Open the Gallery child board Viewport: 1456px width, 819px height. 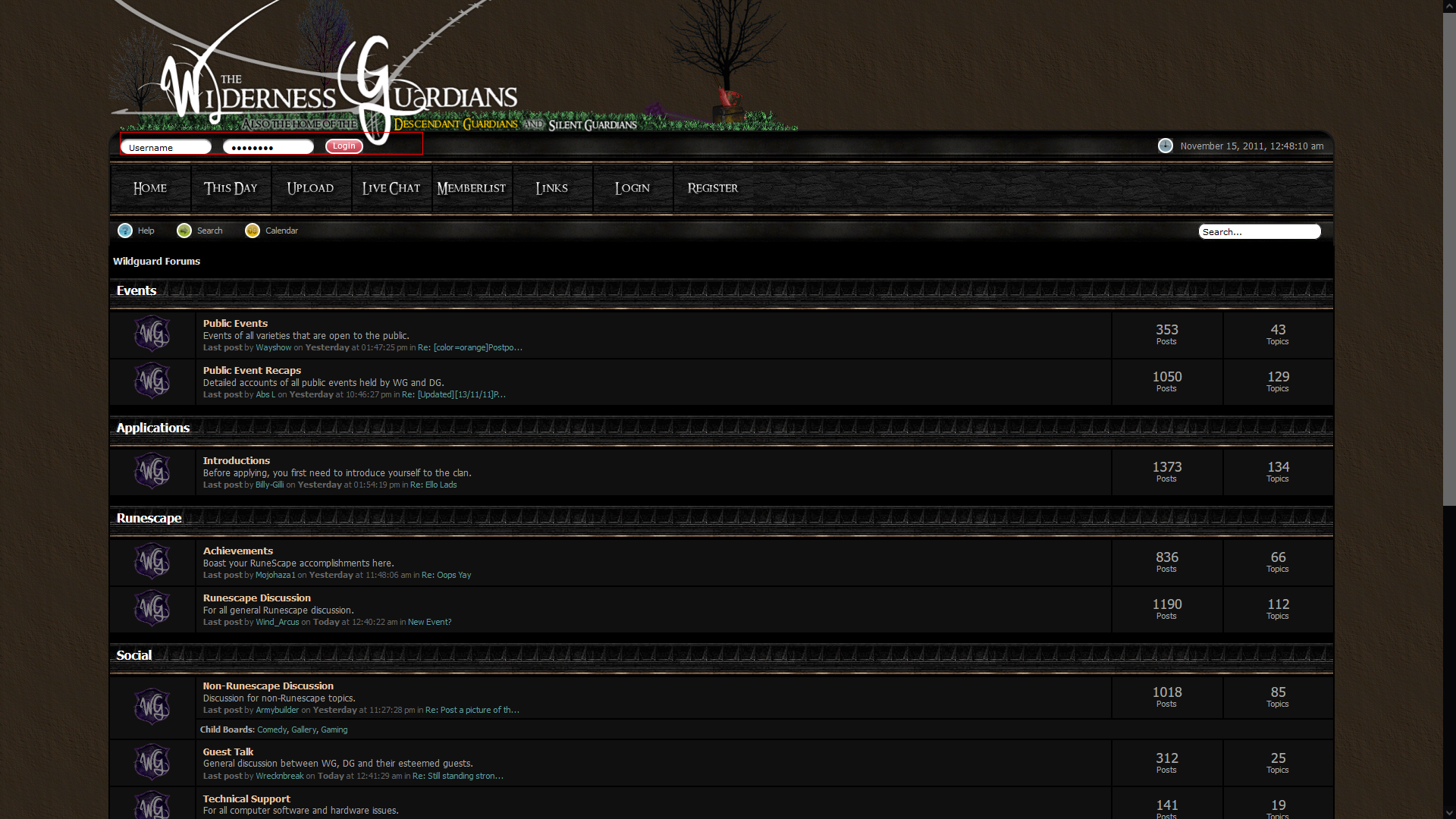[303, 730]
